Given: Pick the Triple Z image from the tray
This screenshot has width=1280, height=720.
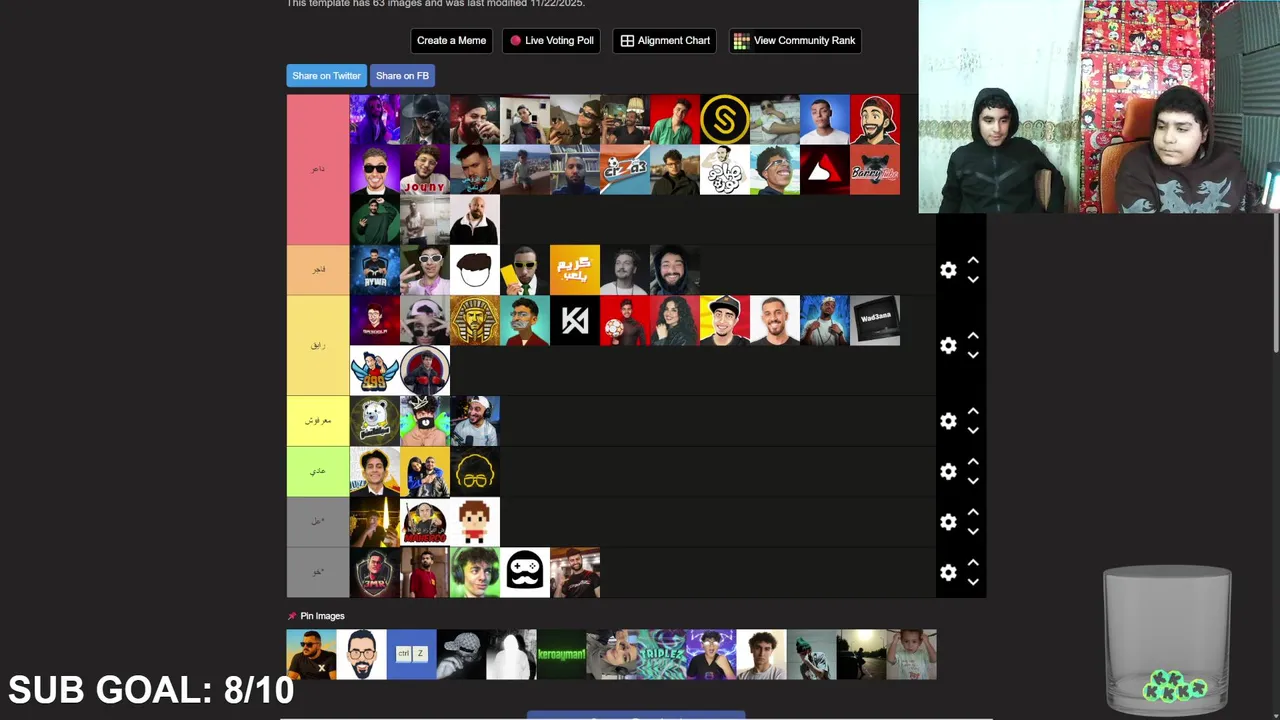Looking at the screenshot, I should [x=662, y=655].
